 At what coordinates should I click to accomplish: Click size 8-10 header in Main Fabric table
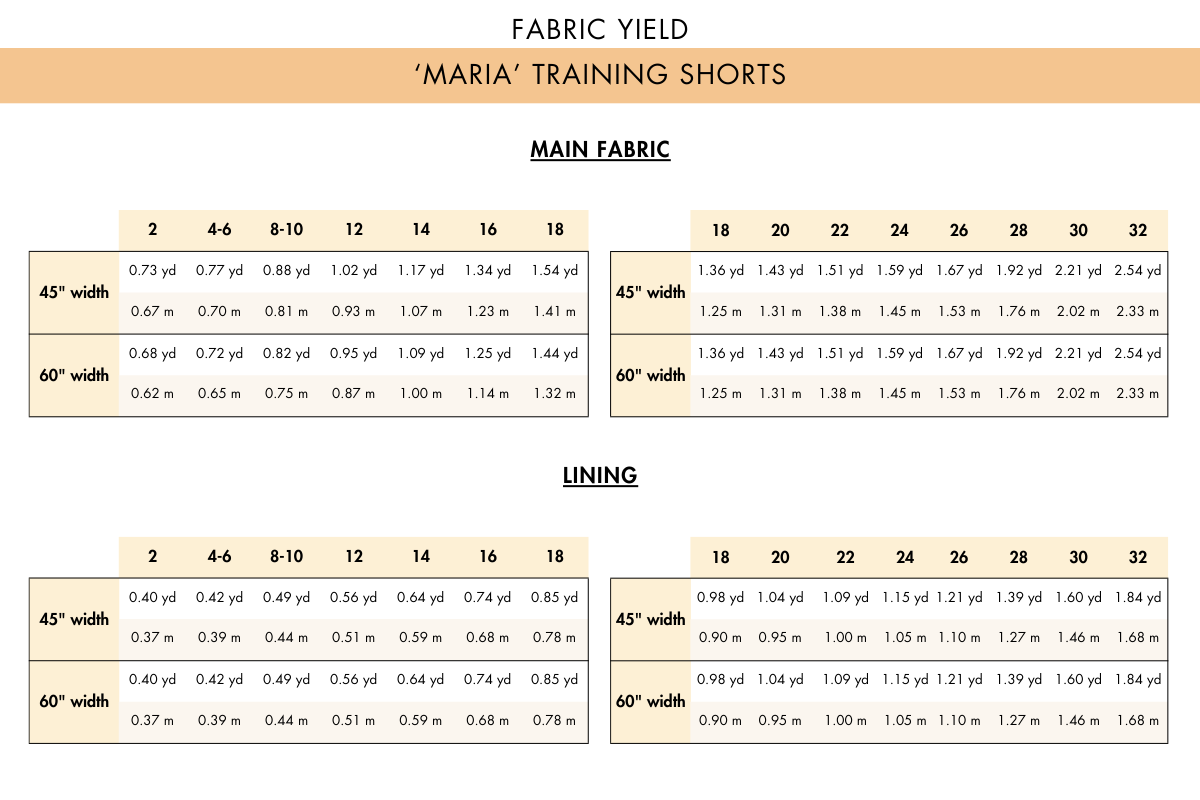286,230
